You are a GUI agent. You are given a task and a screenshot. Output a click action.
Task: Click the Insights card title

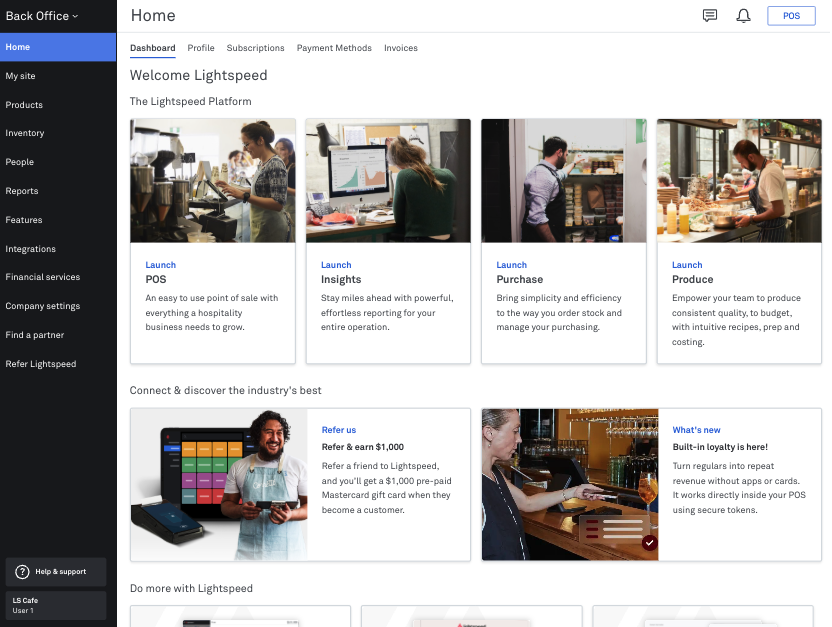(x=341, y=279)
